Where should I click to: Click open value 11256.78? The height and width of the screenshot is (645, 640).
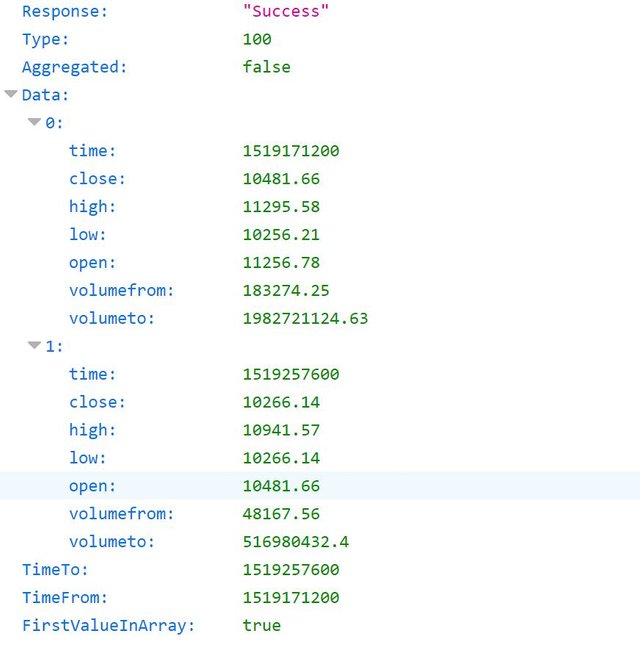point(281,263)
